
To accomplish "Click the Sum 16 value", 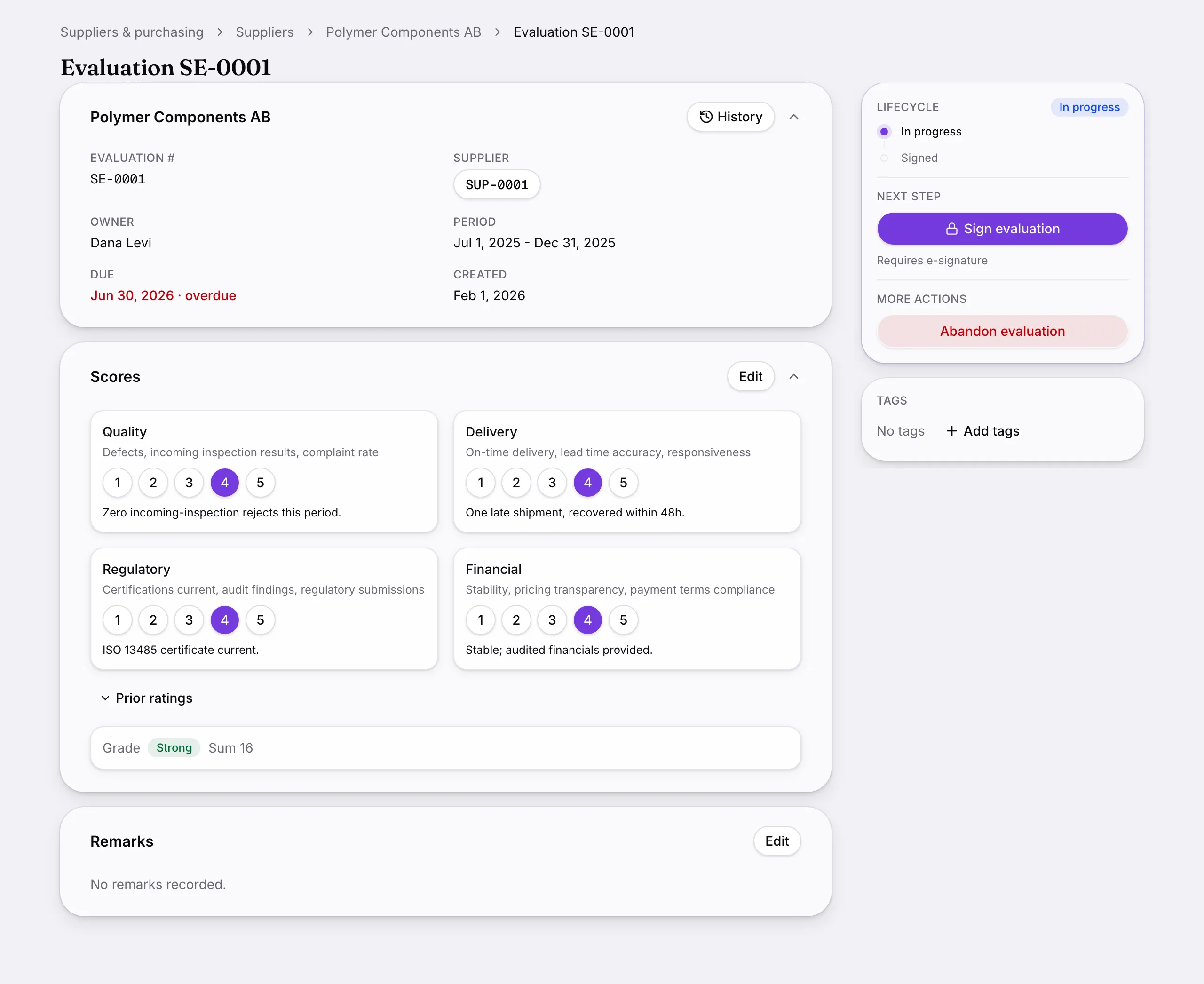I will click(231, 747).
